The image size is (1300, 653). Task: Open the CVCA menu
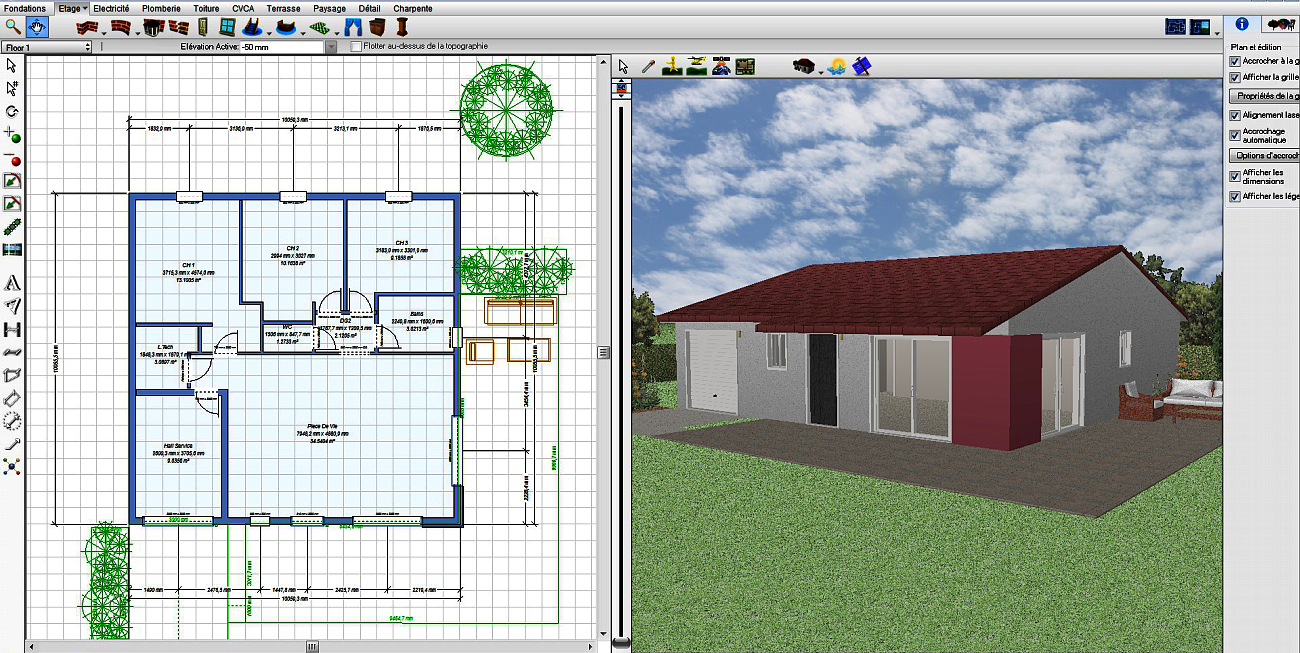click(x=243, y=8)
